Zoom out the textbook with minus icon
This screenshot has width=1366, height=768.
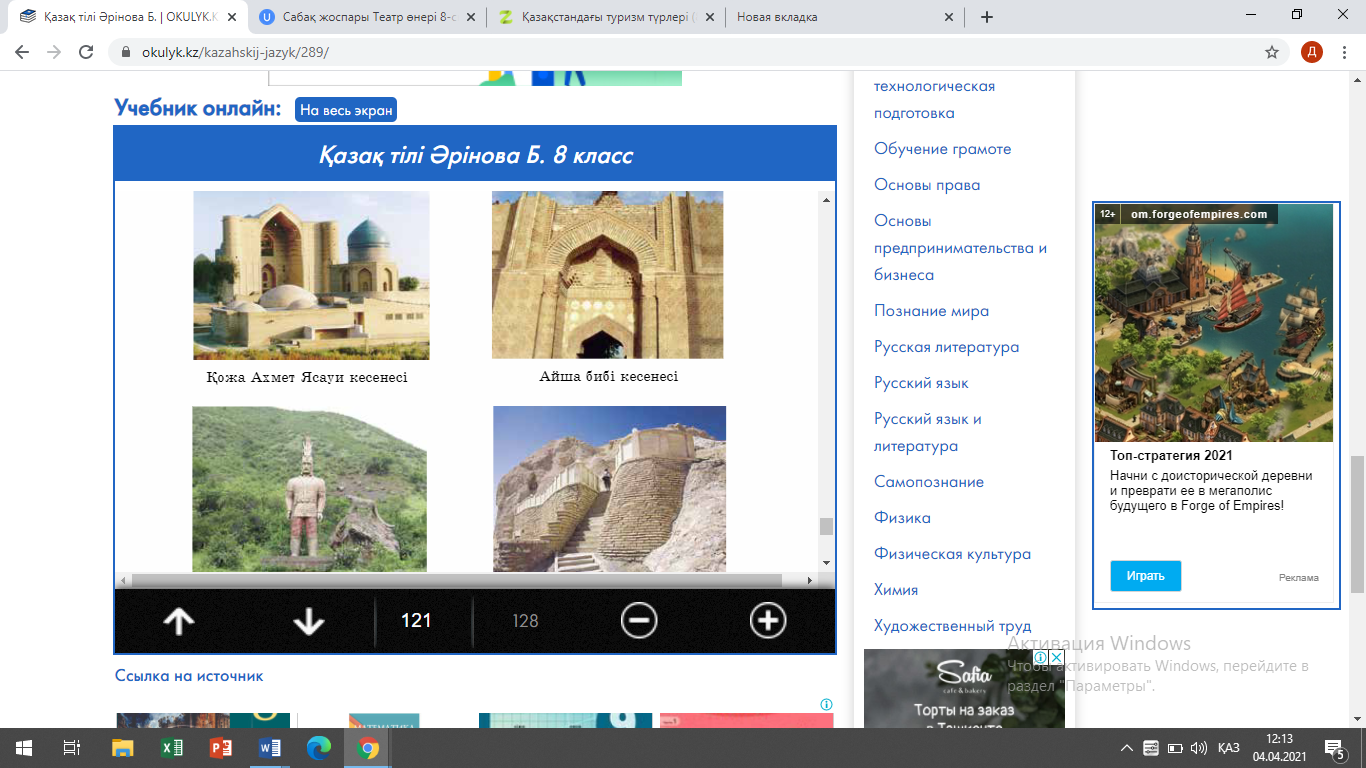pos(639,621)
